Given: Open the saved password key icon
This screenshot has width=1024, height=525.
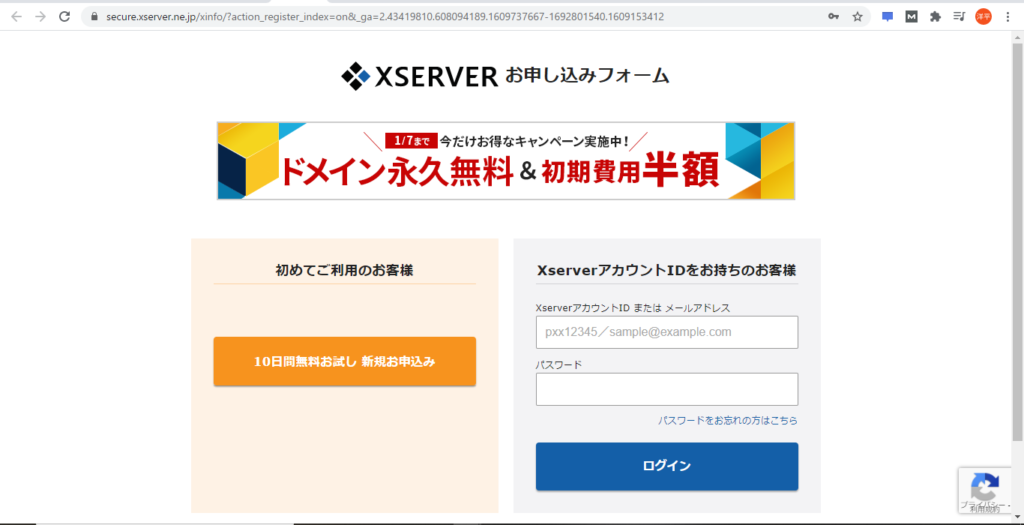Looking at the screenshot, I should click(833, 17).
